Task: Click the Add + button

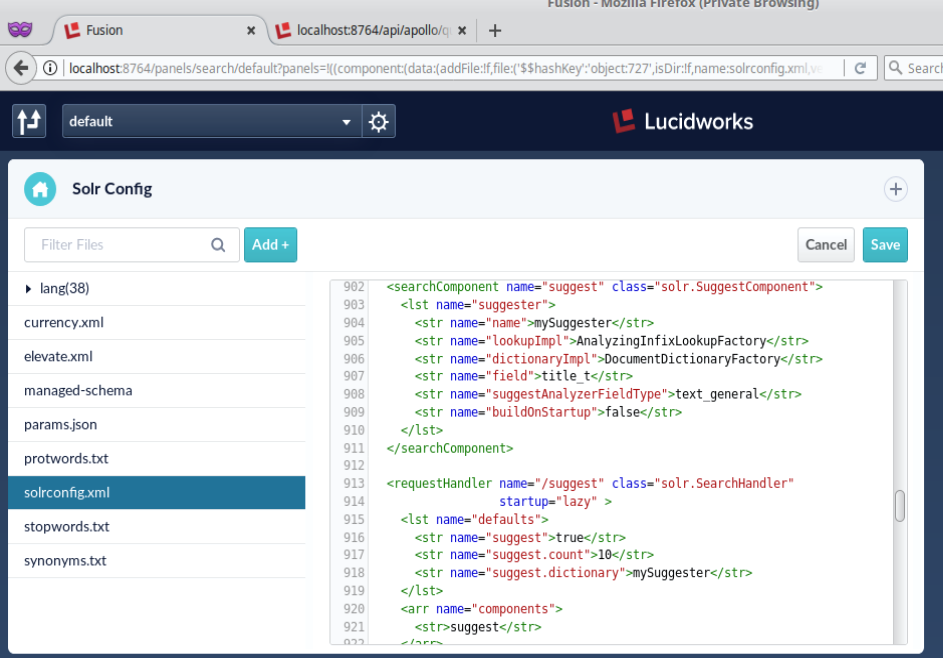Action: (x=271, y=245)
